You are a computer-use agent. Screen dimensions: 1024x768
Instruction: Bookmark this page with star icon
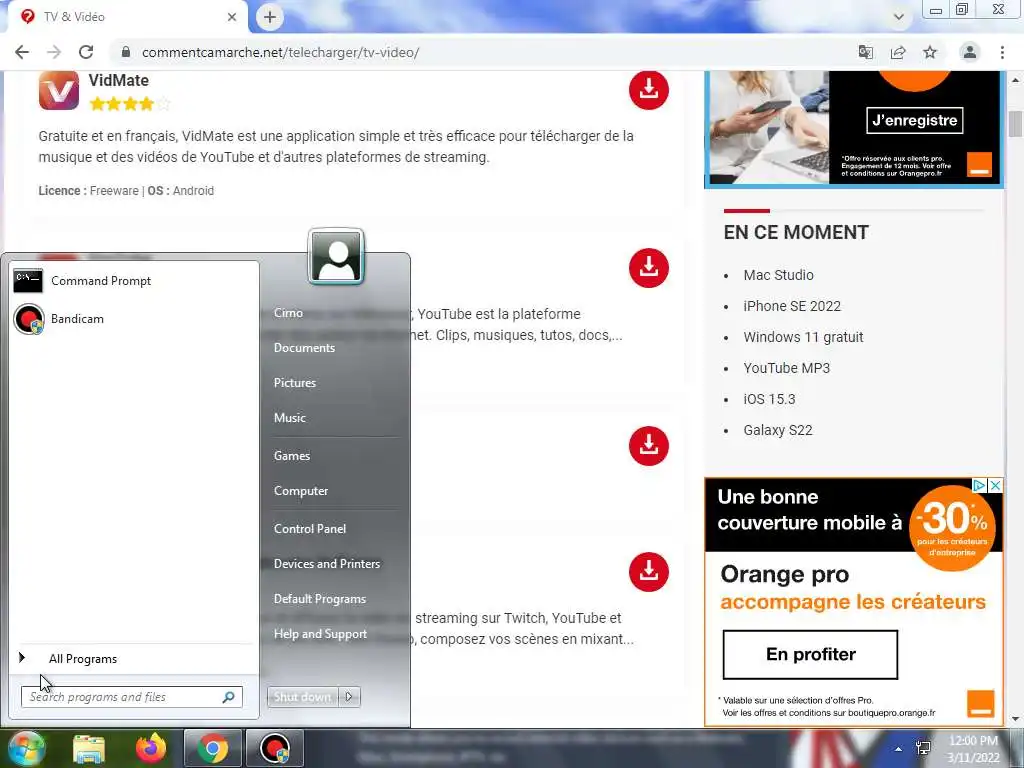click(x=930, y=52)
